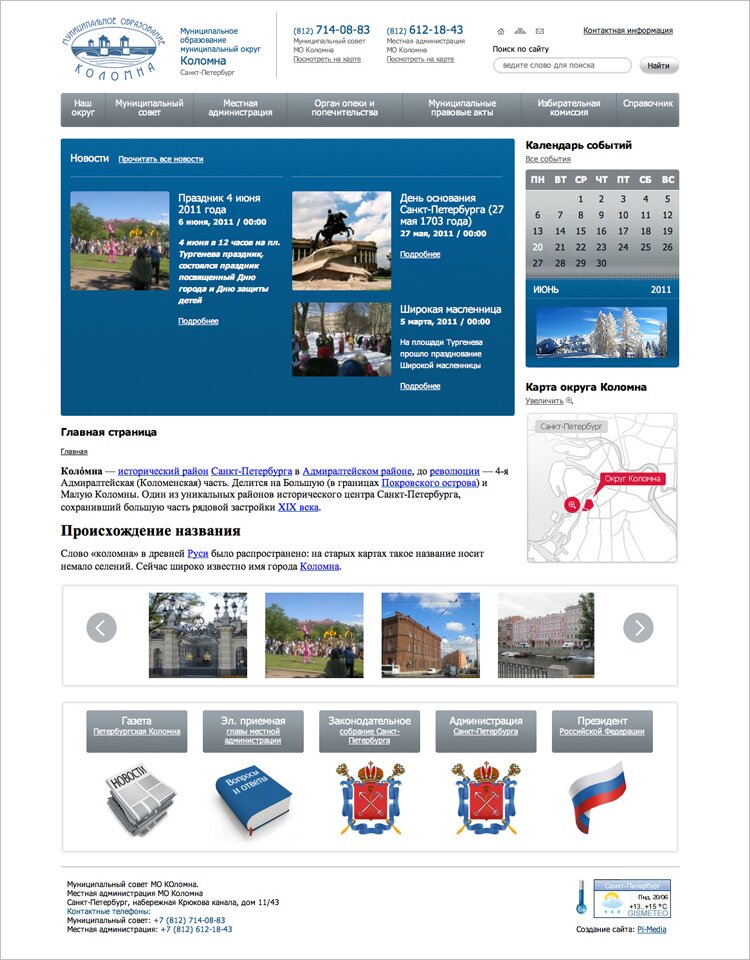
Task: Open the Праздник 4 июня news photo
Action: pyautogui.click(x=120, y=241)
